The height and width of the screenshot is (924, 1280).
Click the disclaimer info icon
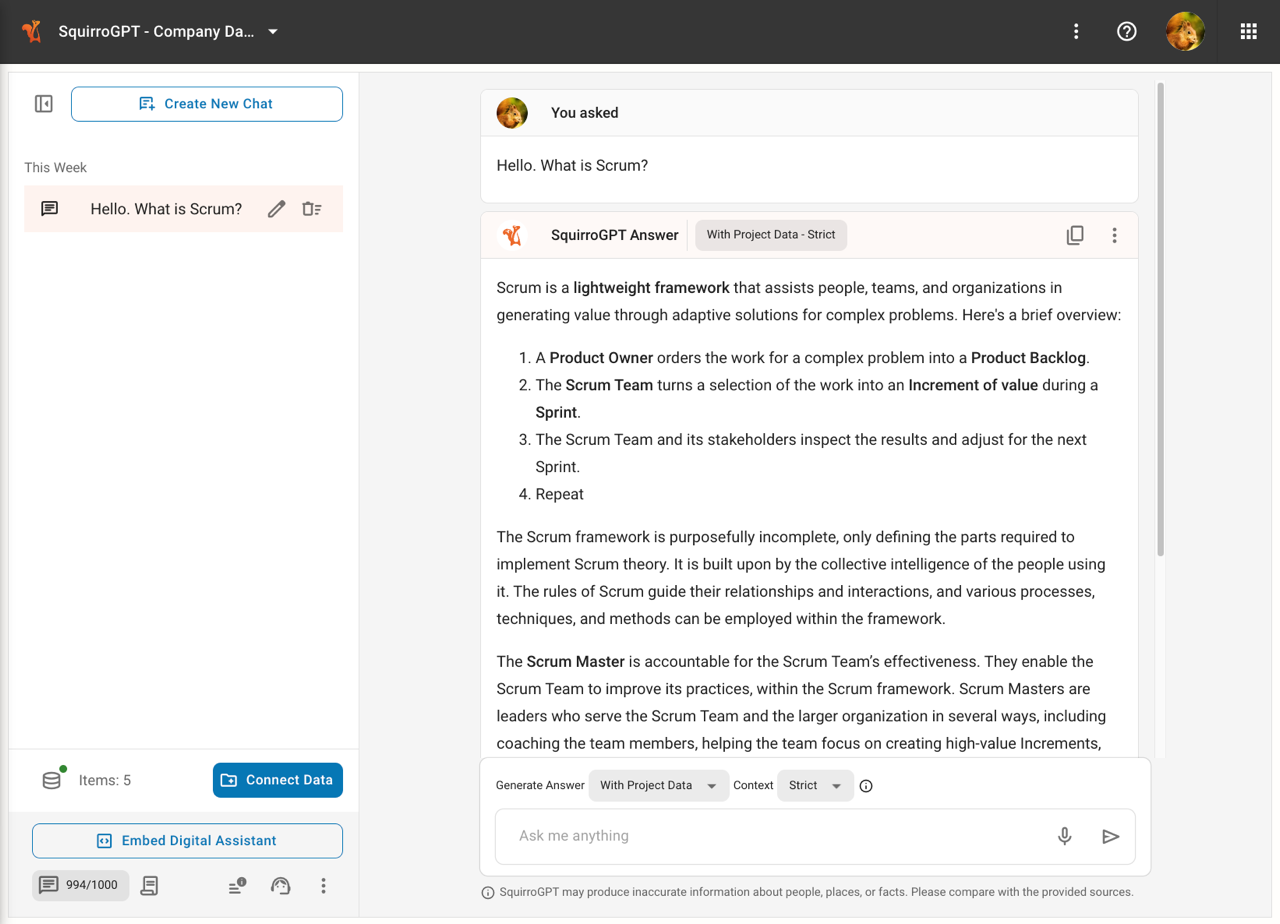488,892
